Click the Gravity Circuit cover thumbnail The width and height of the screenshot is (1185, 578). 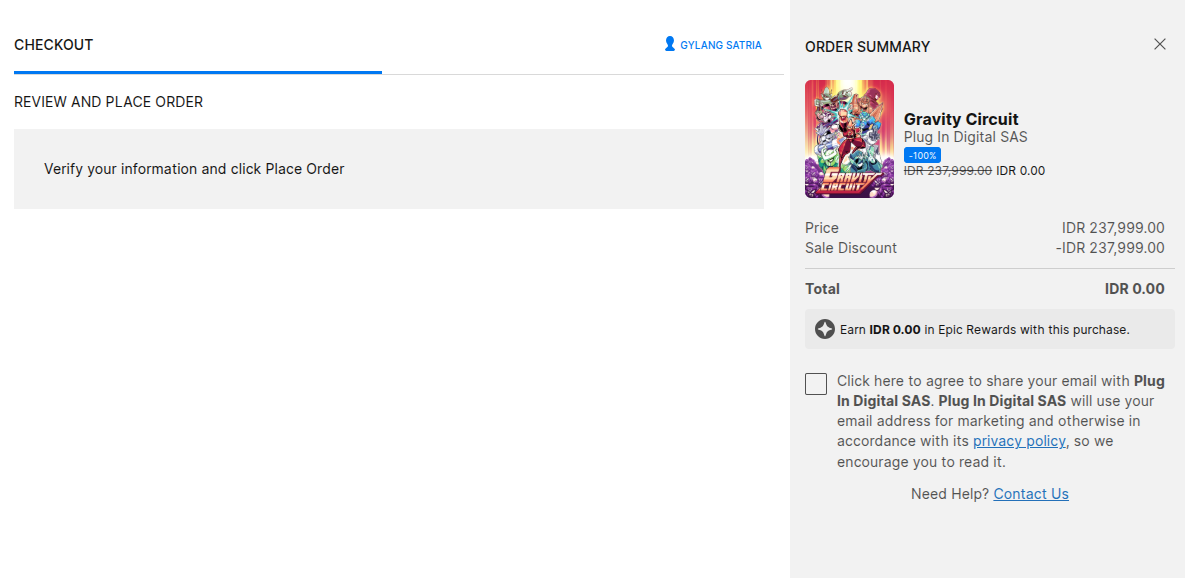click(x=849, y=139)
